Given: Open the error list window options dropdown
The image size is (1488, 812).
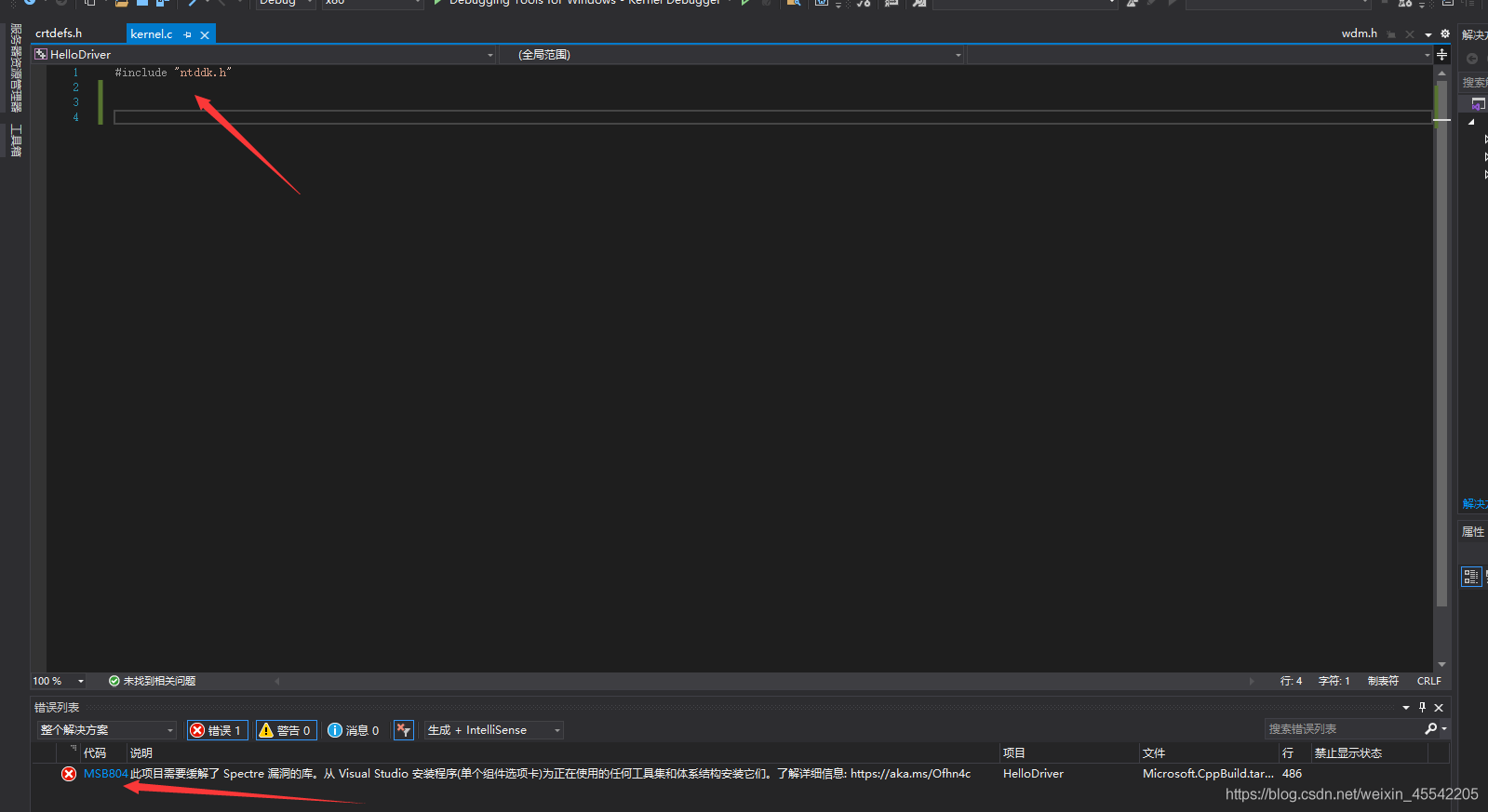Looking at the screenshot, I should coord(1406,708).
